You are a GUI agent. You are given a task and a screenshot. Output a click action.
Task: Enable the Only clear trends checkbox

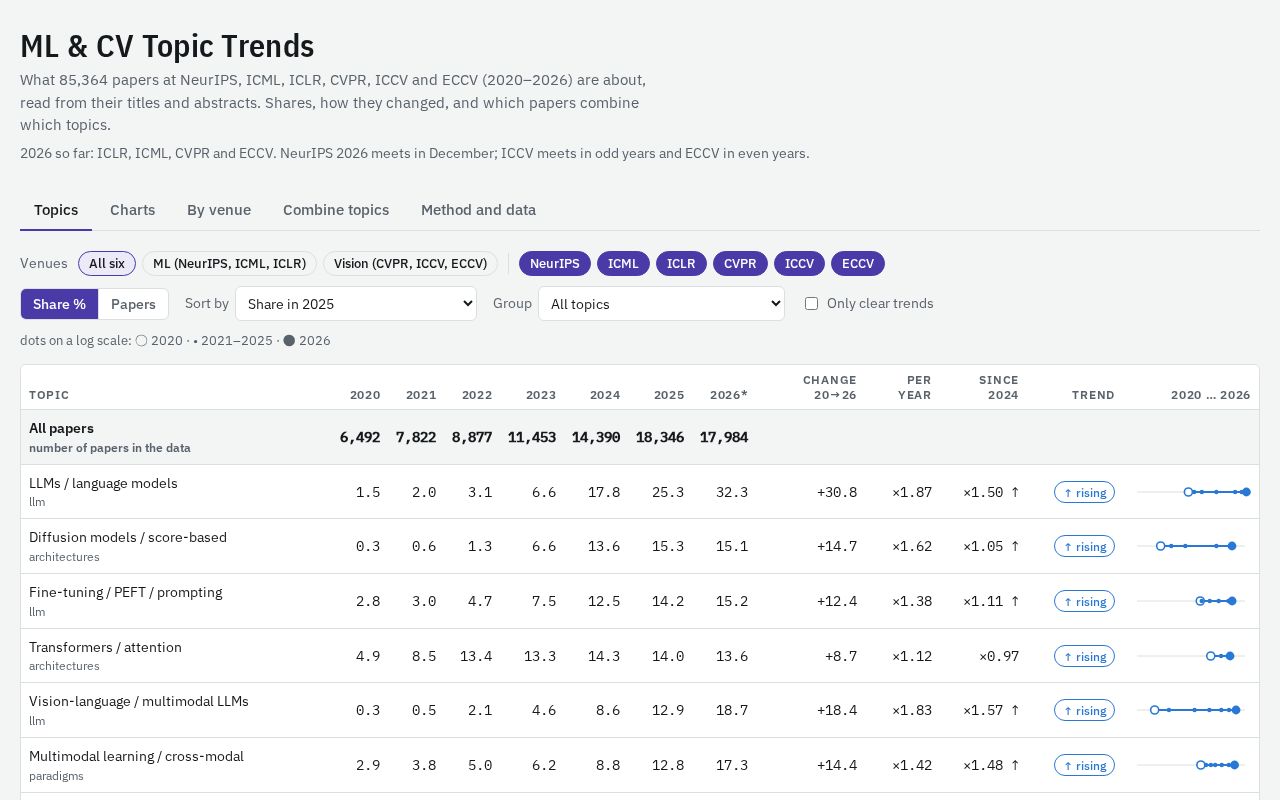click(x=812, y=304)
